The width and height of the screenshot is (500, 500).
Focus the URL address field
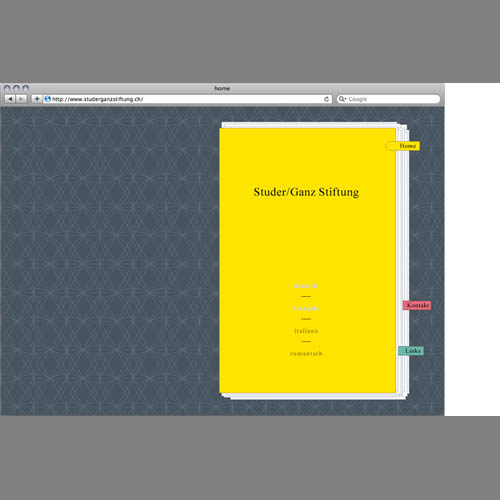click(187, 99)
